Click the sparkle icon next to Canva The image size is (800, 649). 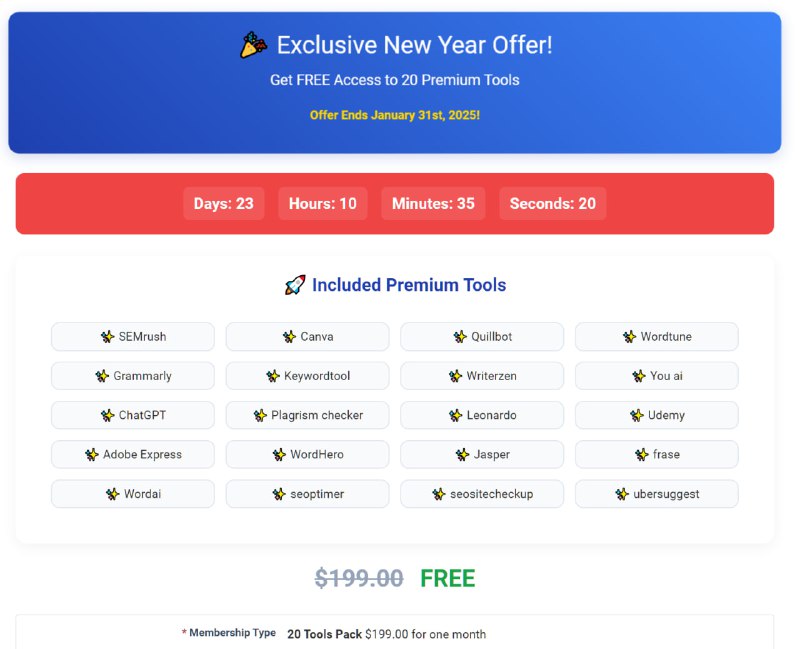coord(289,337)
